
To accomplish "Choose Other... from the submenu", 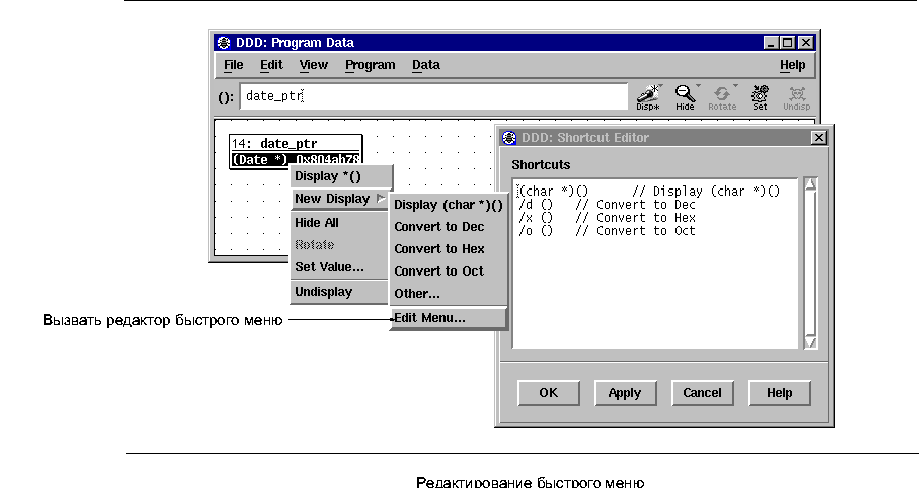I will click(x=448, y=294).
